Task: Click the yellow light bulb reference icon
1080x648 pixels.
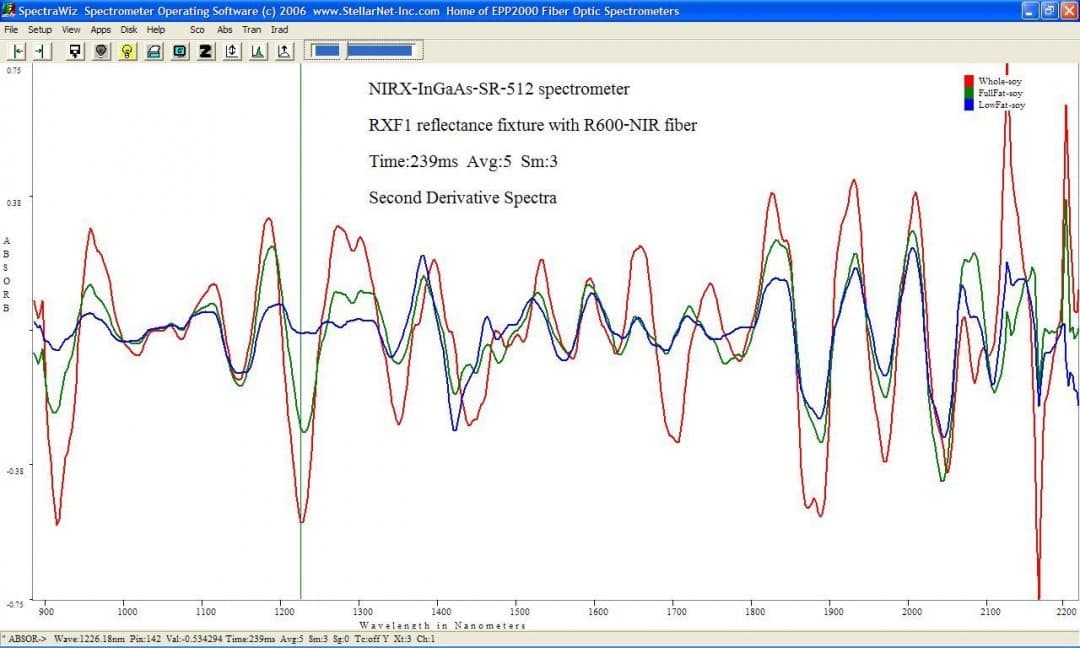Action: click(127, 50)
